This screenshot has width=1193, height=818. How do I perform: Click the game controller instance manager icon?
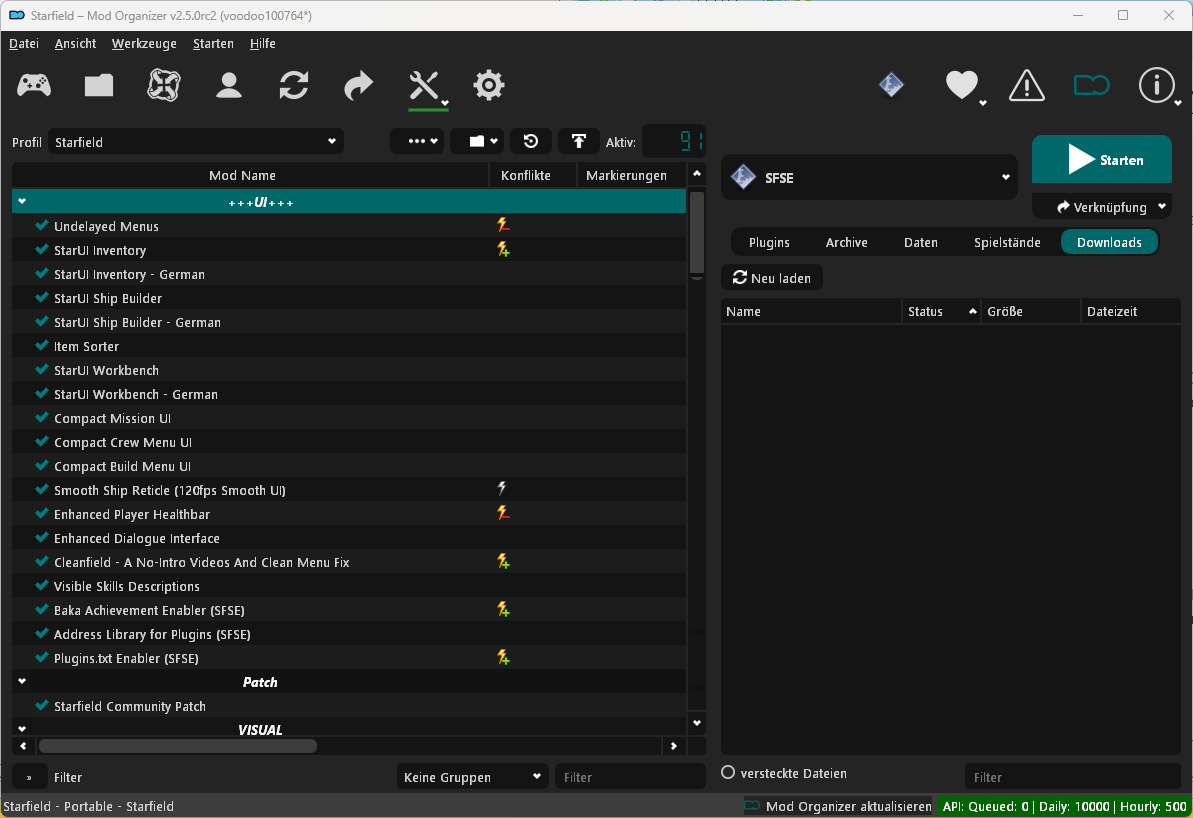pos(34,85)
